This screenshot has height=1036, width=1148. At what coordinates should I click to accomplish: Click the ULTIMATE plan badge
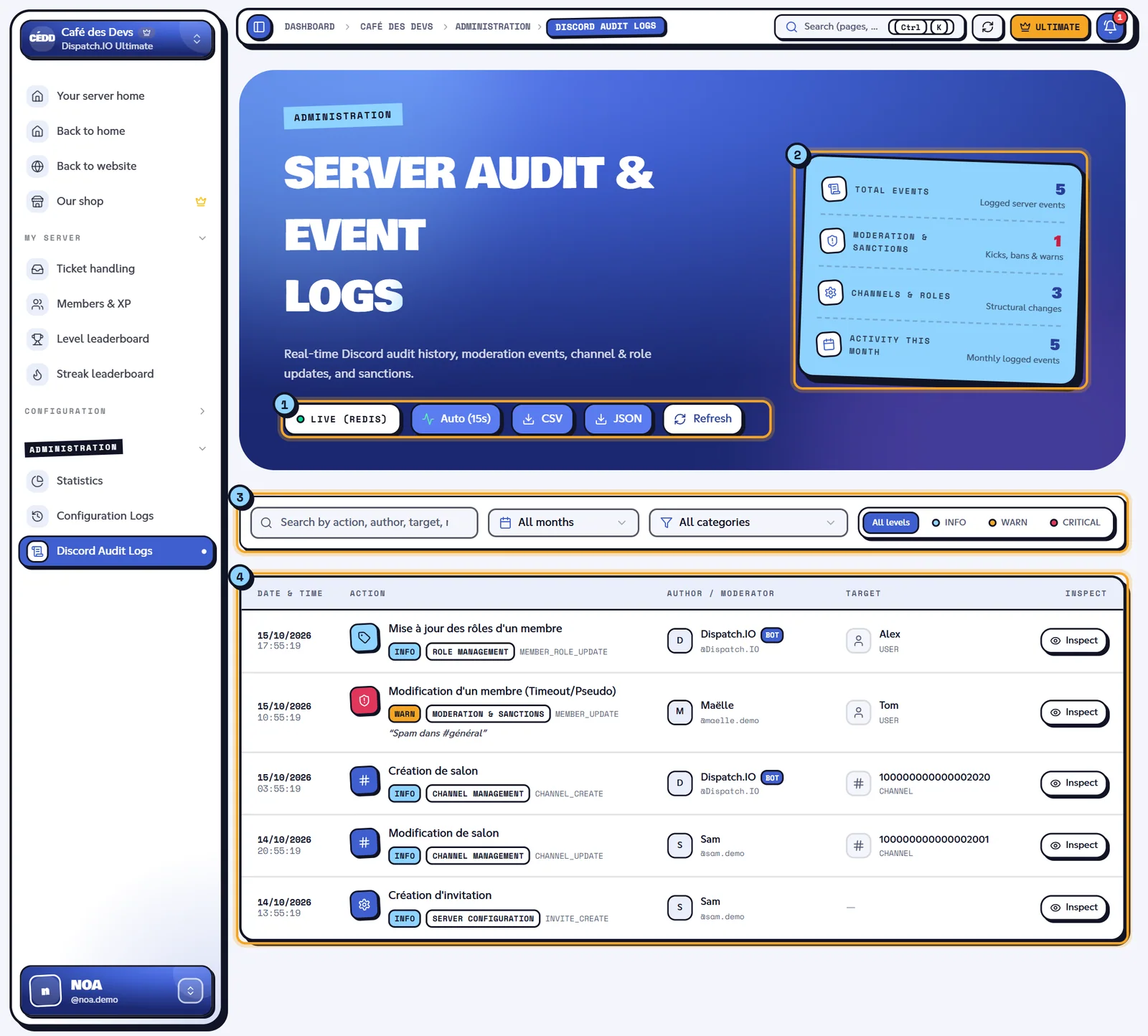pyautogui.click(x=1050, y=27)
